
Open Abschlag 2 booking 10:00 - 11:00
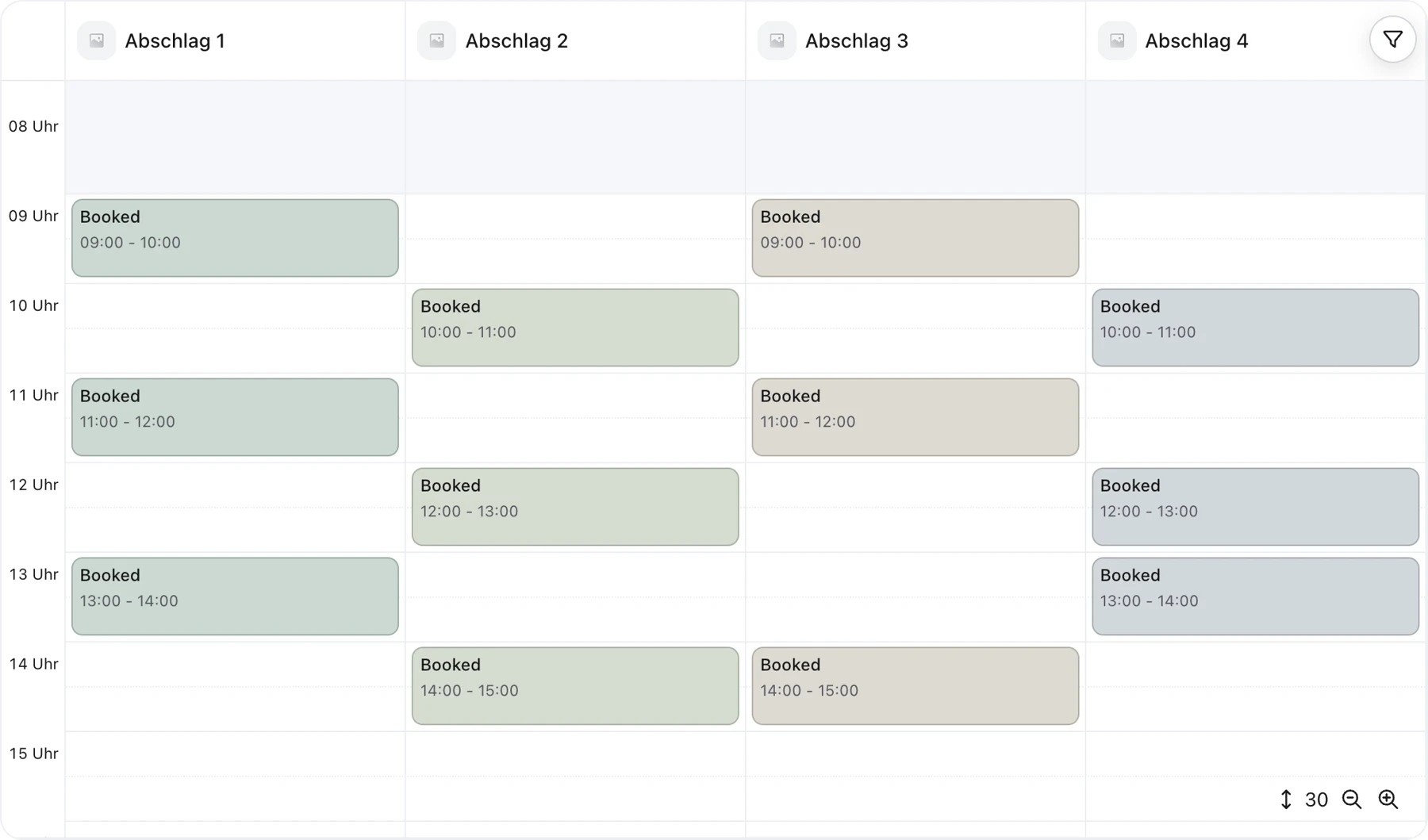pyautogui.click(x=575, y=328)
